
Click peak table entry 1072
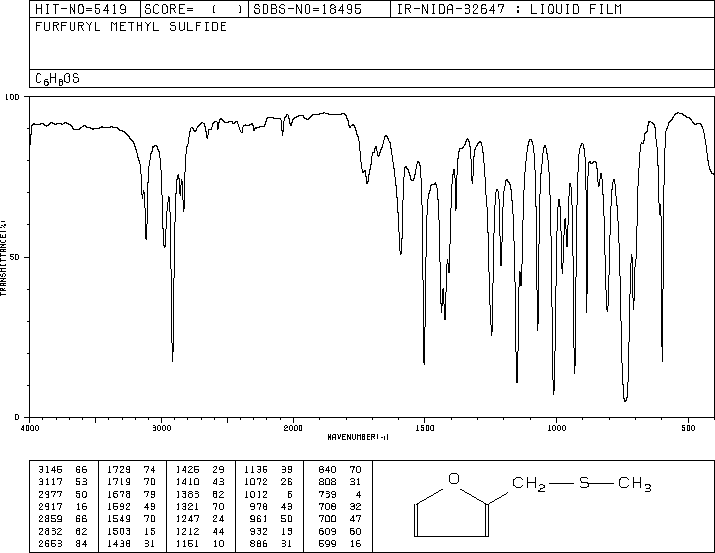coord(256,482)
